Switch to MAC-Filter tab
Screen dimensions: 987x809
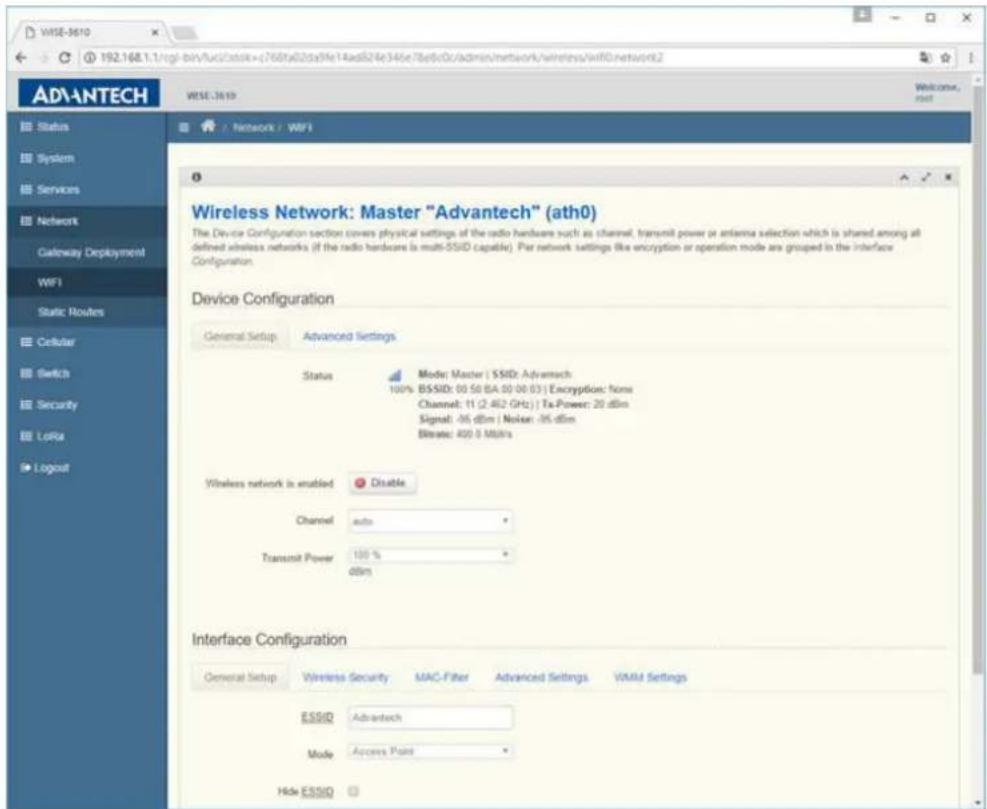(442, 677)
